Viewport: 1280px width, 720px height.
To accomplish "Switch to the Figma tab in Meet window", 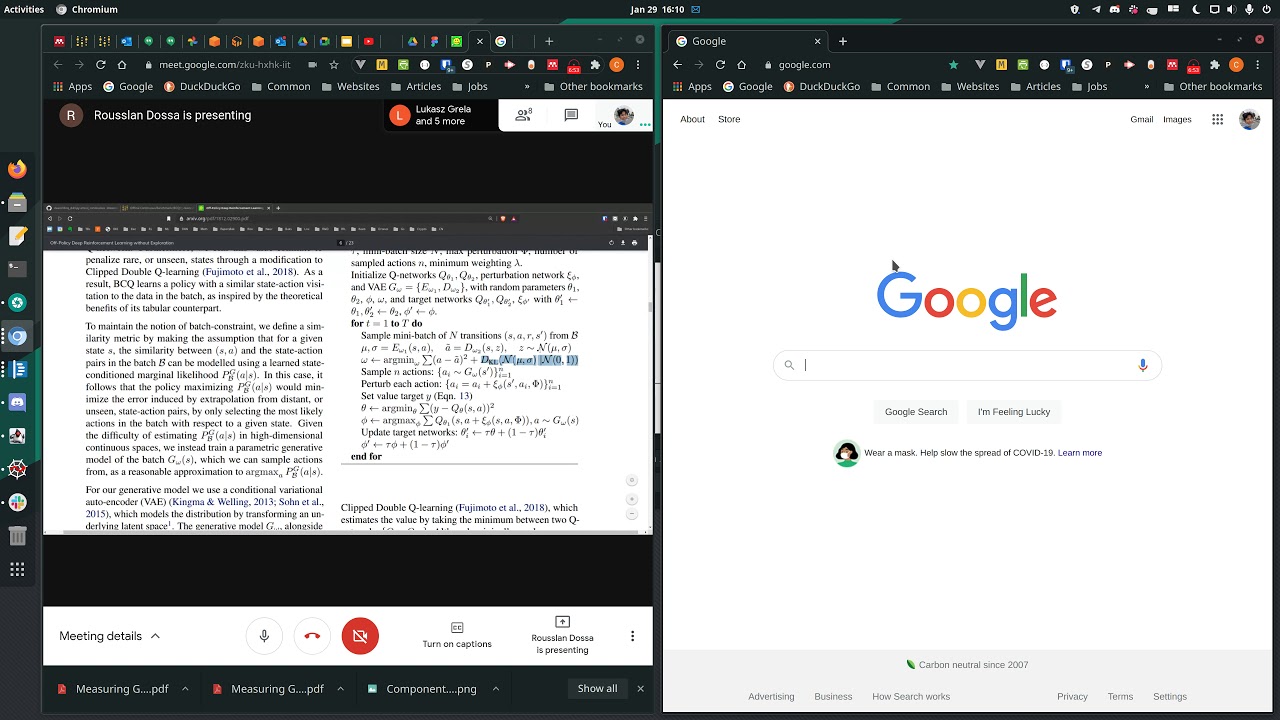I will click(435, 41).
